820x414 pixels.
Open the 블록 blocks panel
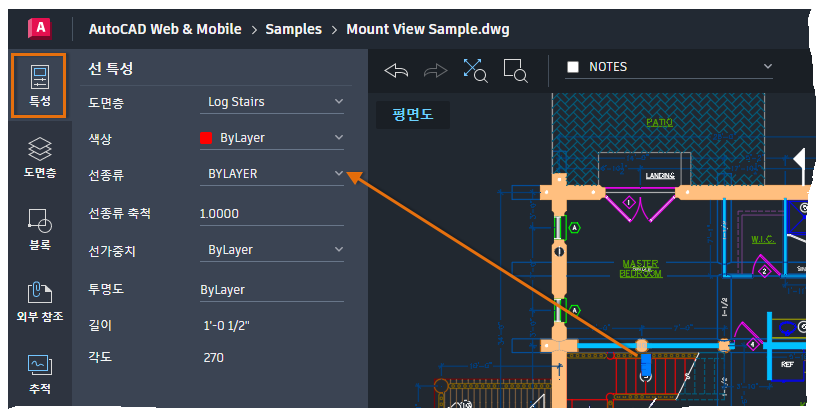[x=40, y=229]
